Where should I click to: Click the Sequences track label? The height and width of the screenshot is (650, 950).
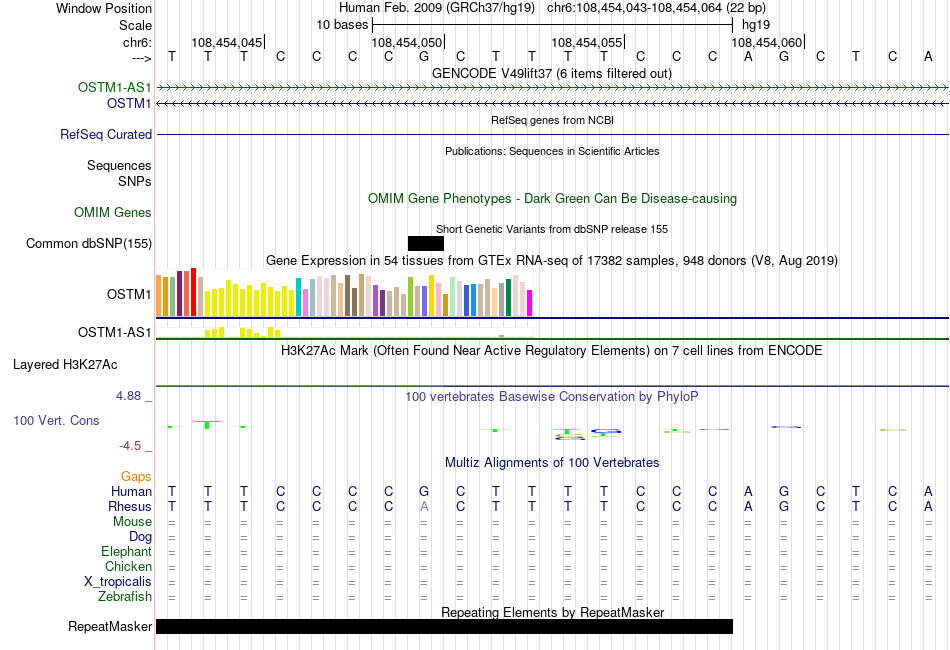[x=119, y=165]
